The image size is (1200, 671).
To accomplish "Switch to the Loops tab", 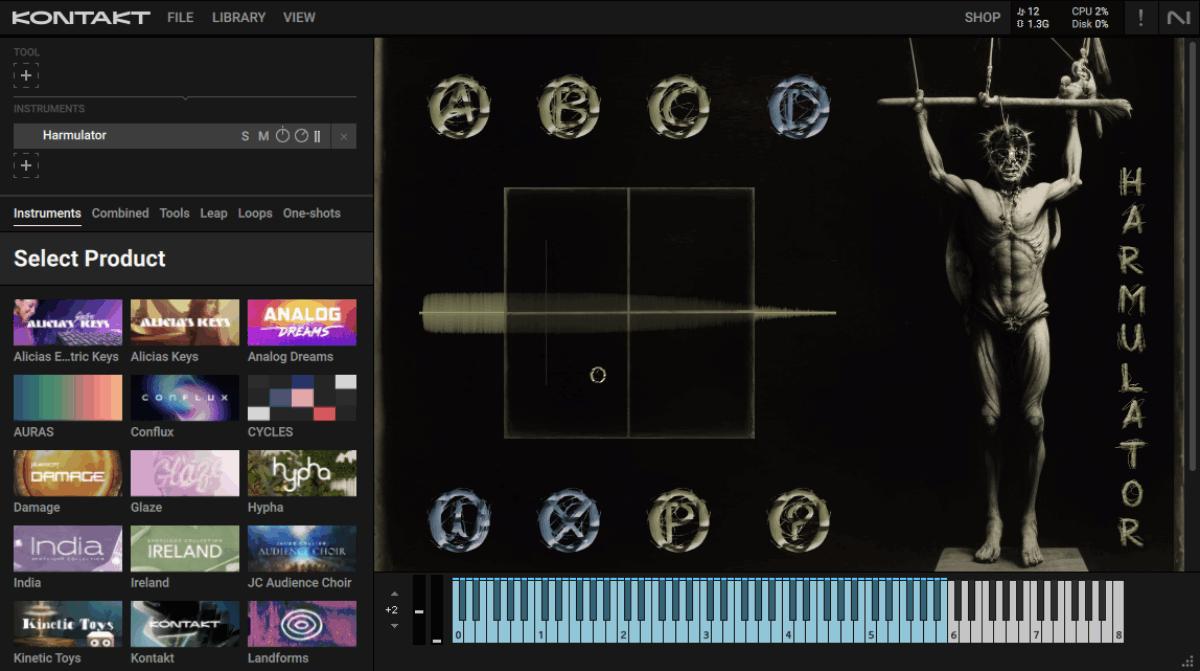I will click(x=255, y=213).
